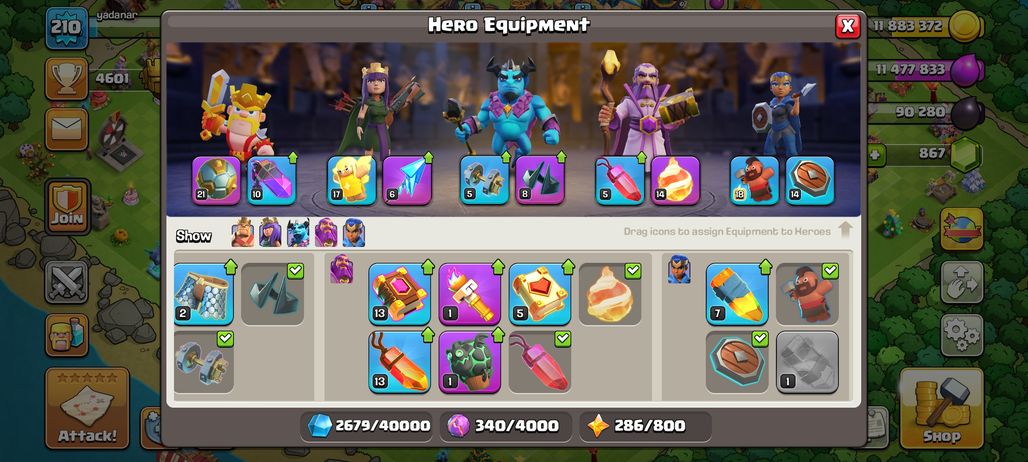The image size is (1028, 462).
Task: Select Barbarian King's Spiky Ball level 21
Action: coord(216,180)
